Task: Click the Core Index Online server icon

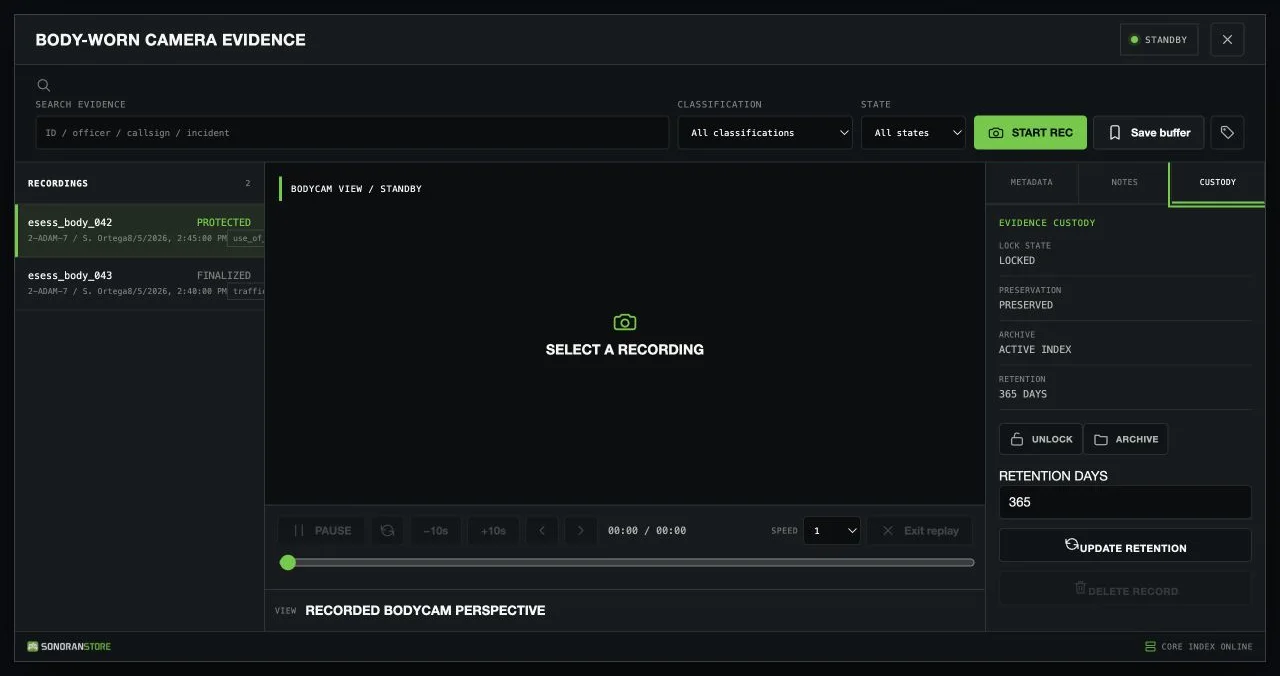Action: 1150,647
